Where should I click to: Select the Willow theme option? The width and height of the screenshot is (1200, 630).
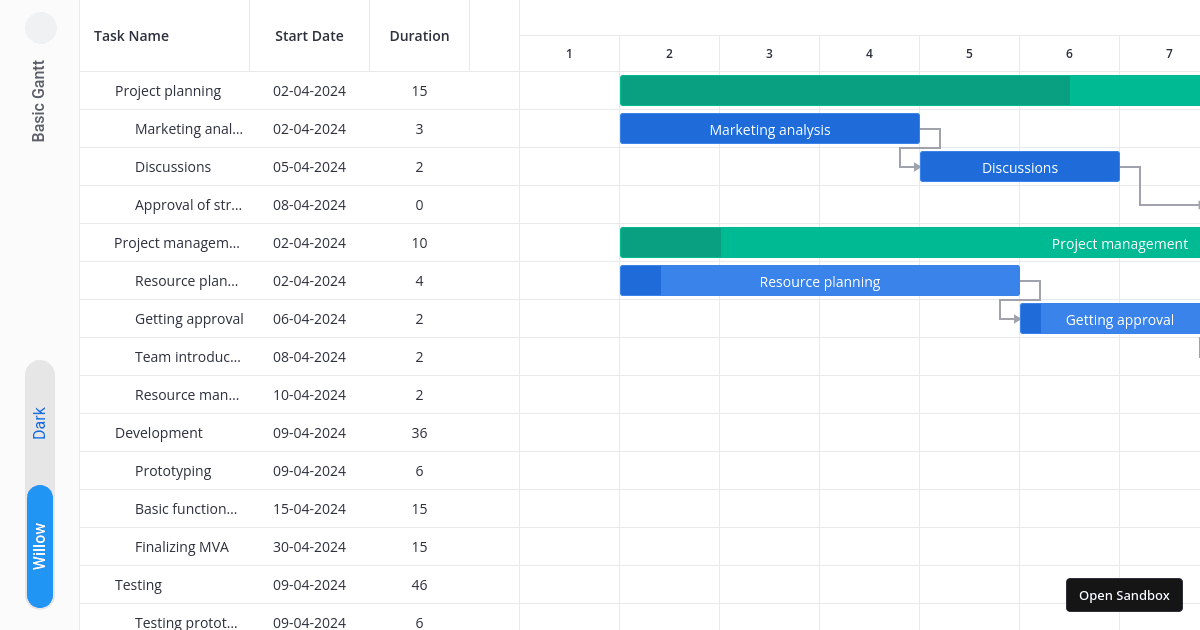[x=40, y=546]
